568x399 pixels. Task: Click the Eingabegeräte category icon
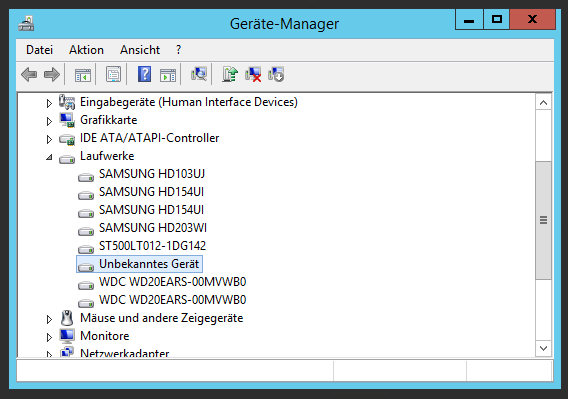tap(67, 102)
